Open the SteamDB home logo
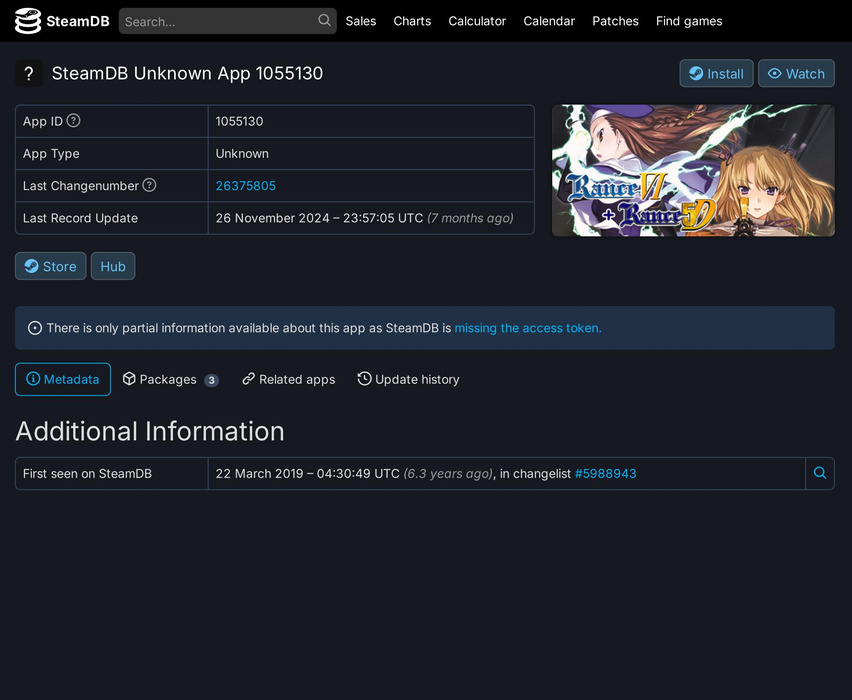Viewport: 852px width, 700px height. pos(62,21)
